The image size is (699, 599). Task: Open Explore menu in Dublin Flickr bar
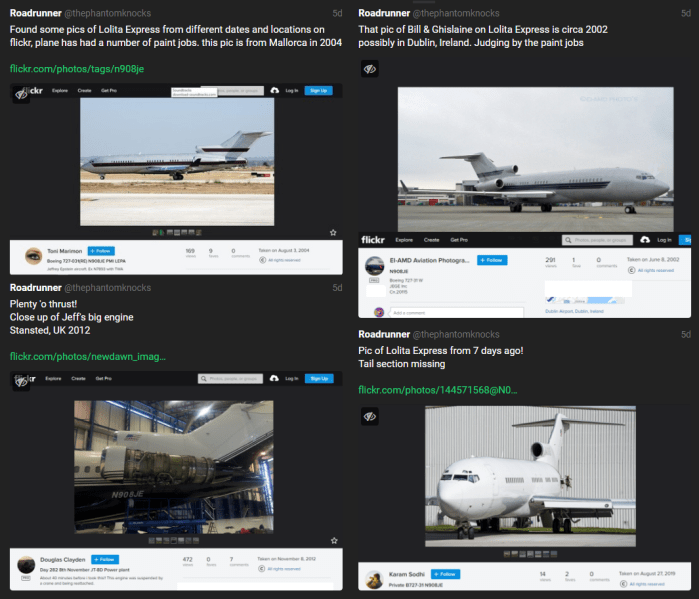(x=404, y=240)
